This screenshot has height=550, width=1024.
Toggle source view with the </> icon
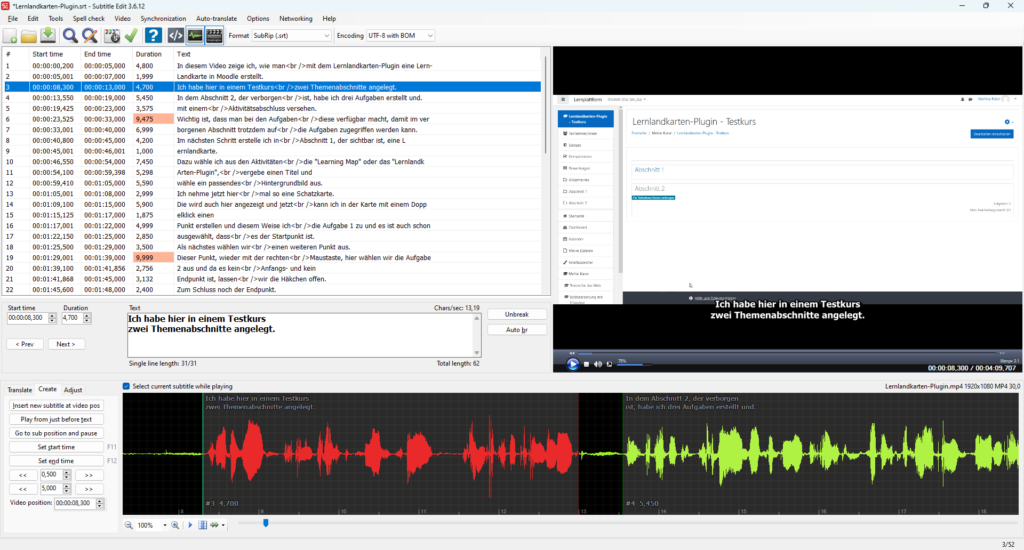176,36
